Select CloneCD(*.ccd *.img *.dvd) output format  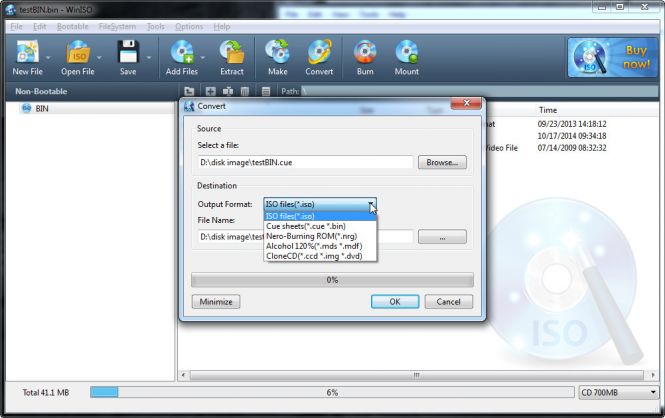pos(320,256)
